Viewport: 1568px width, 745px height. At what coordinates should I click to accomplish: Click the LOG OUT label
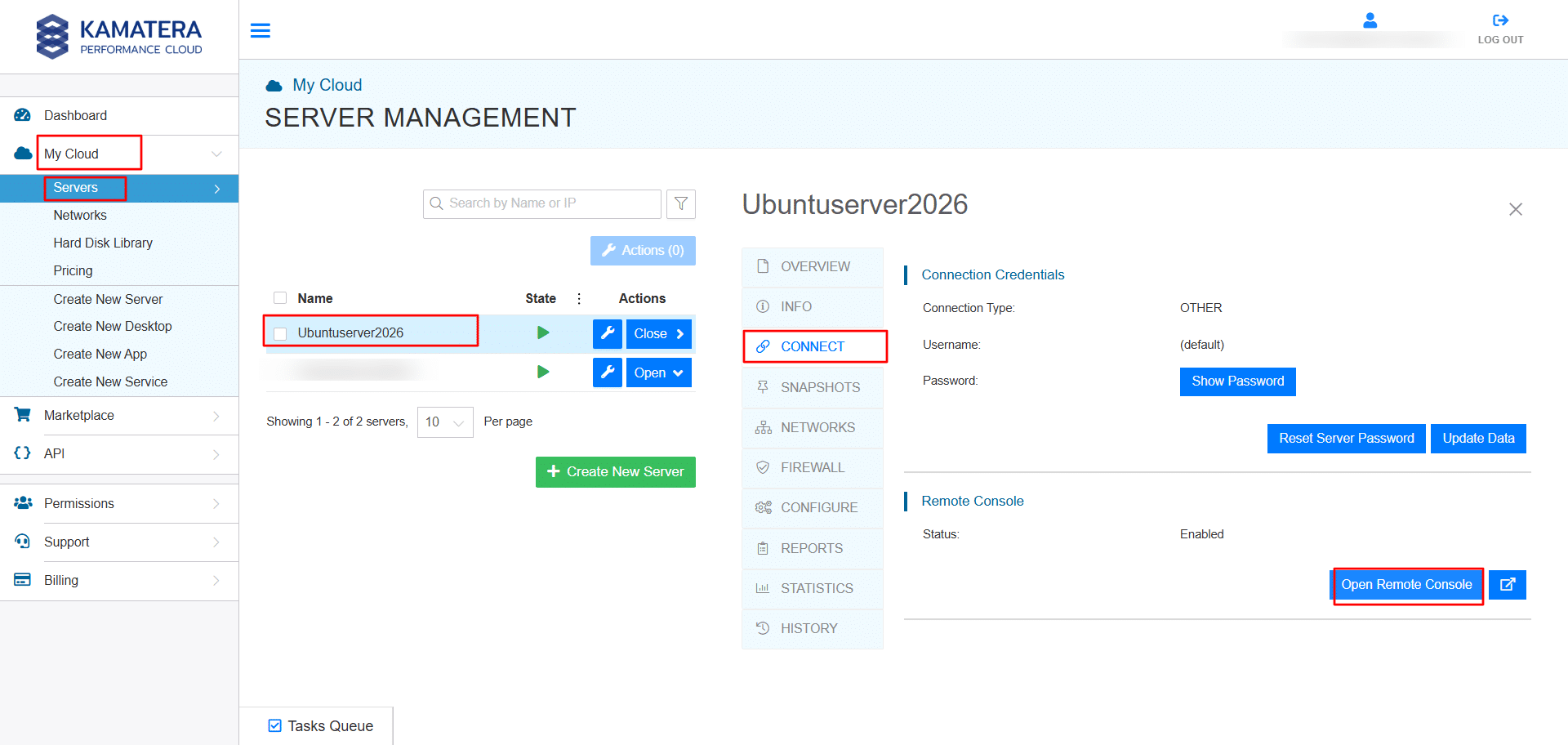pos(1500,40)
